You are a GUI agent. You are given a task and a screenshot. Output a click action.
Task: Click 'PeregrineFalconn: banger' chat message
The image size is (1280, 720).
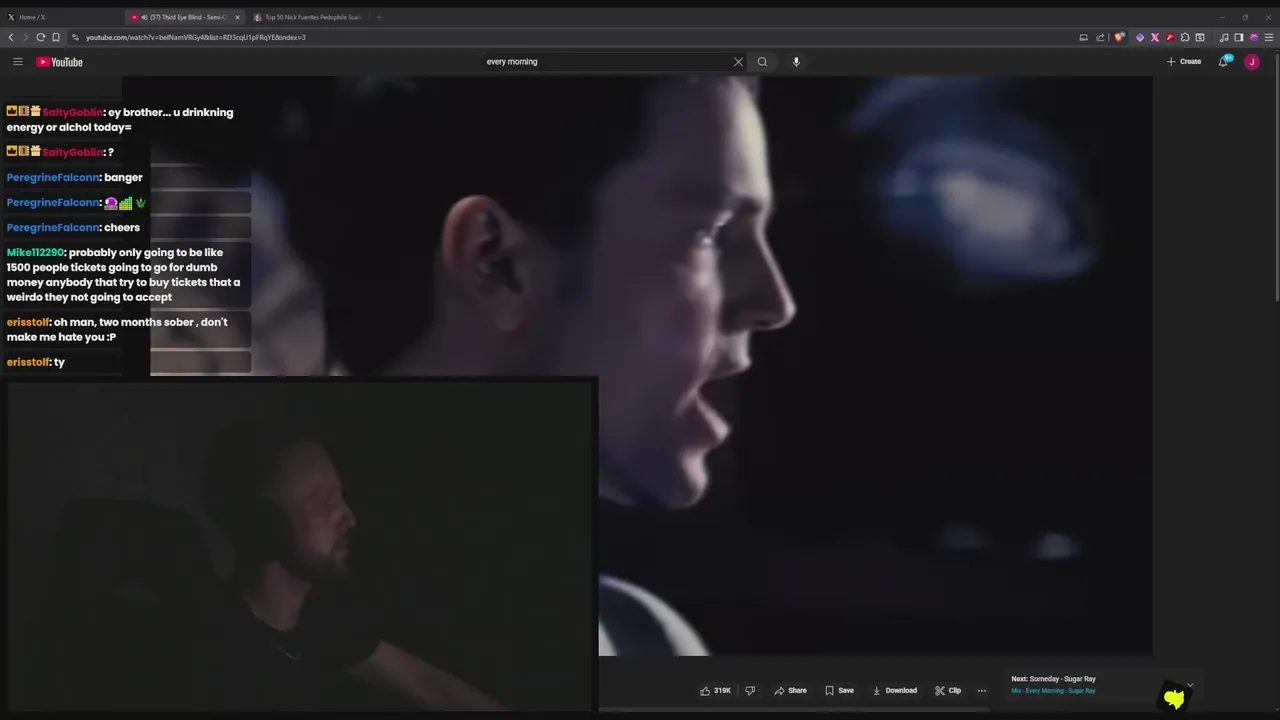coord(75,177)
